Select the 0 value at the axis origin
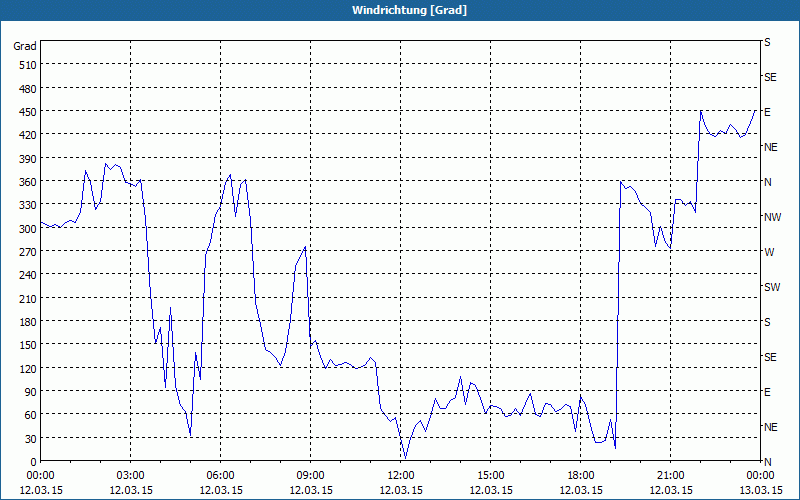The image size is (800, 500). tap(34, 462)
